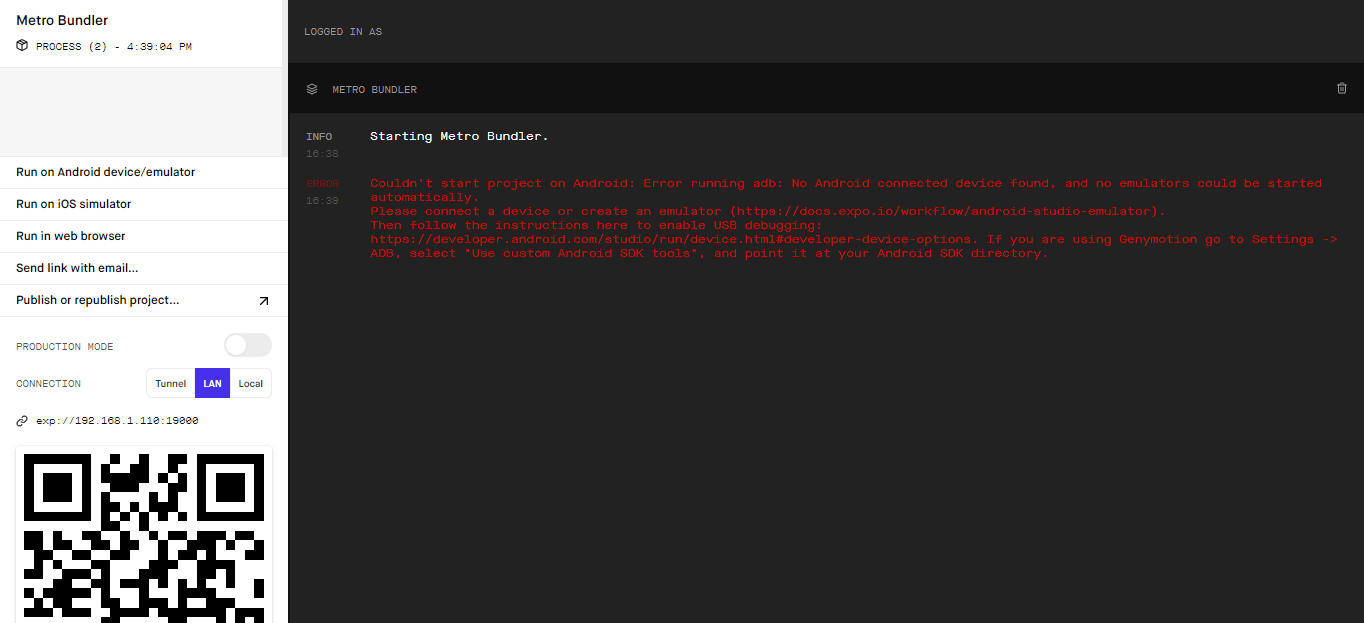The width and height of the screenshot is (1364, 623).
Task: Click the link icon beside the exp URL
Action: tap(22, 420)
